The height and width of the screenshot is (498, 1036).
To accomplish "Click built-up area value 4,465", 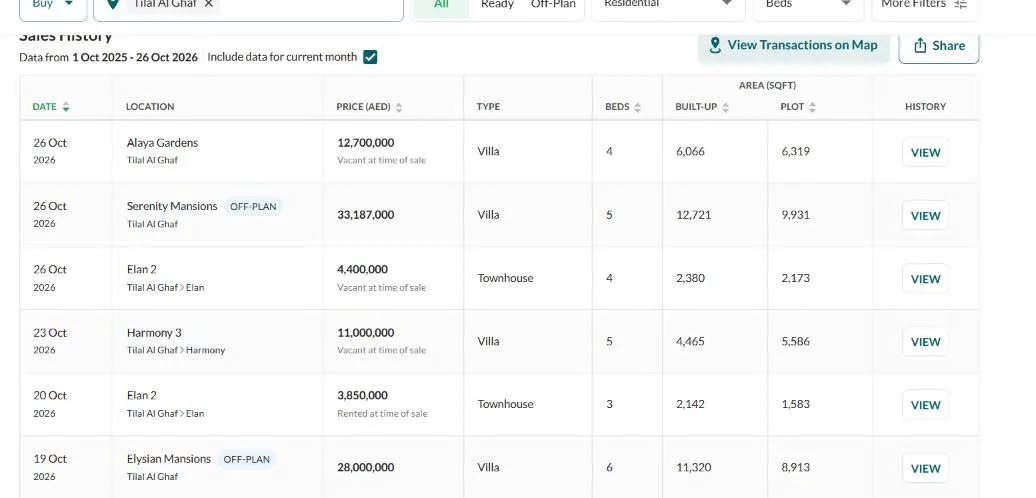I will point(690,341).
